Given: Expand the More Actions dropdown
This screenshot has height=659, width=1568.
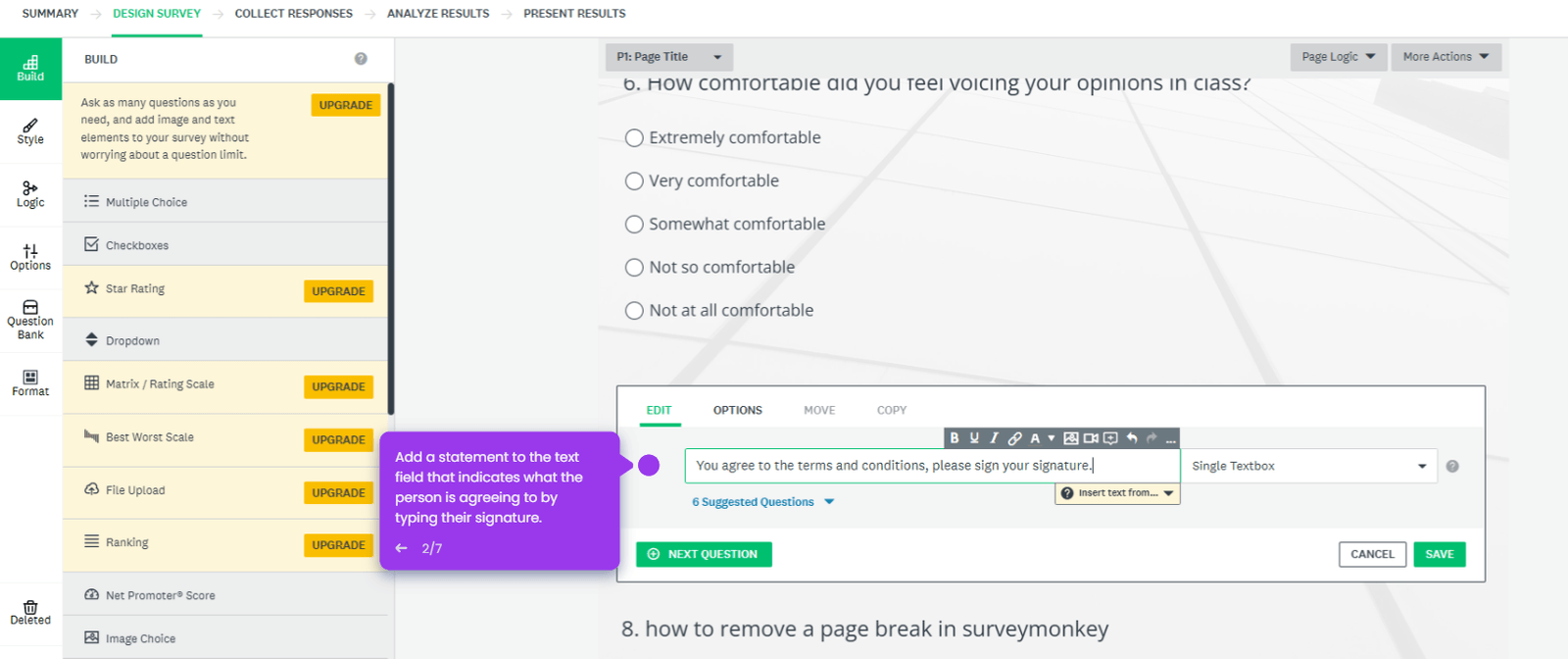Looking at the screenshot, I should point(1445,56).
